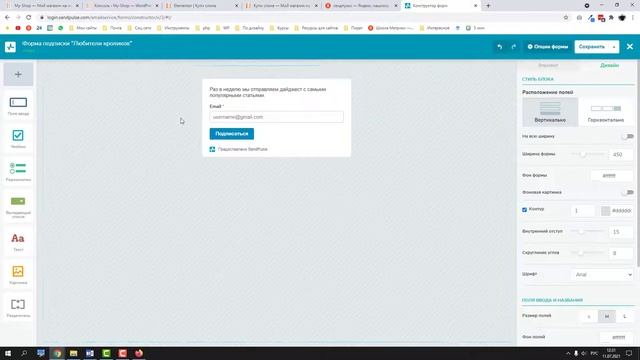This screenshot has width=640, height=360.
Task: Click the form description text
Action: [268, 92]
